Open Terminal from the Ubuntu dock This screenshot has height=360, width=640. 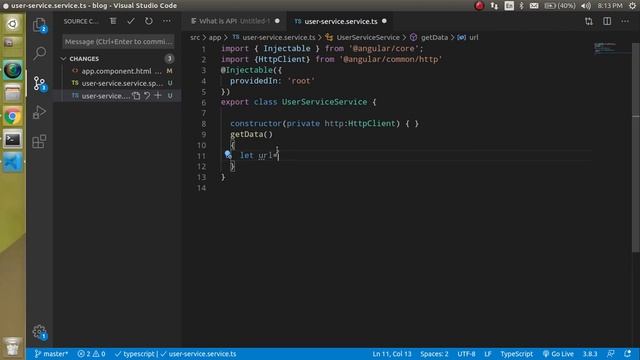pyautogui.click(x=12, y=140)
